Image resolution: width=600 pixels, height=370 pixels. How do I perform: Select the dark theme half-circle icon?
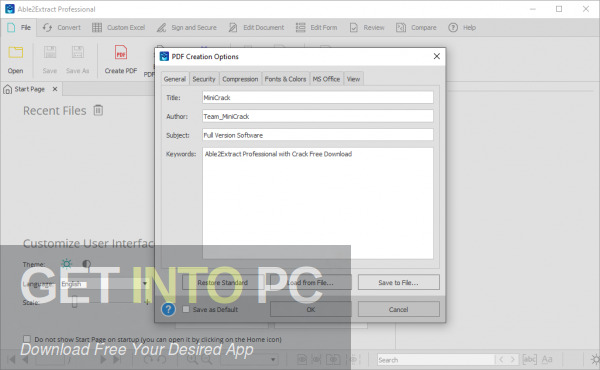pos(86,264)
